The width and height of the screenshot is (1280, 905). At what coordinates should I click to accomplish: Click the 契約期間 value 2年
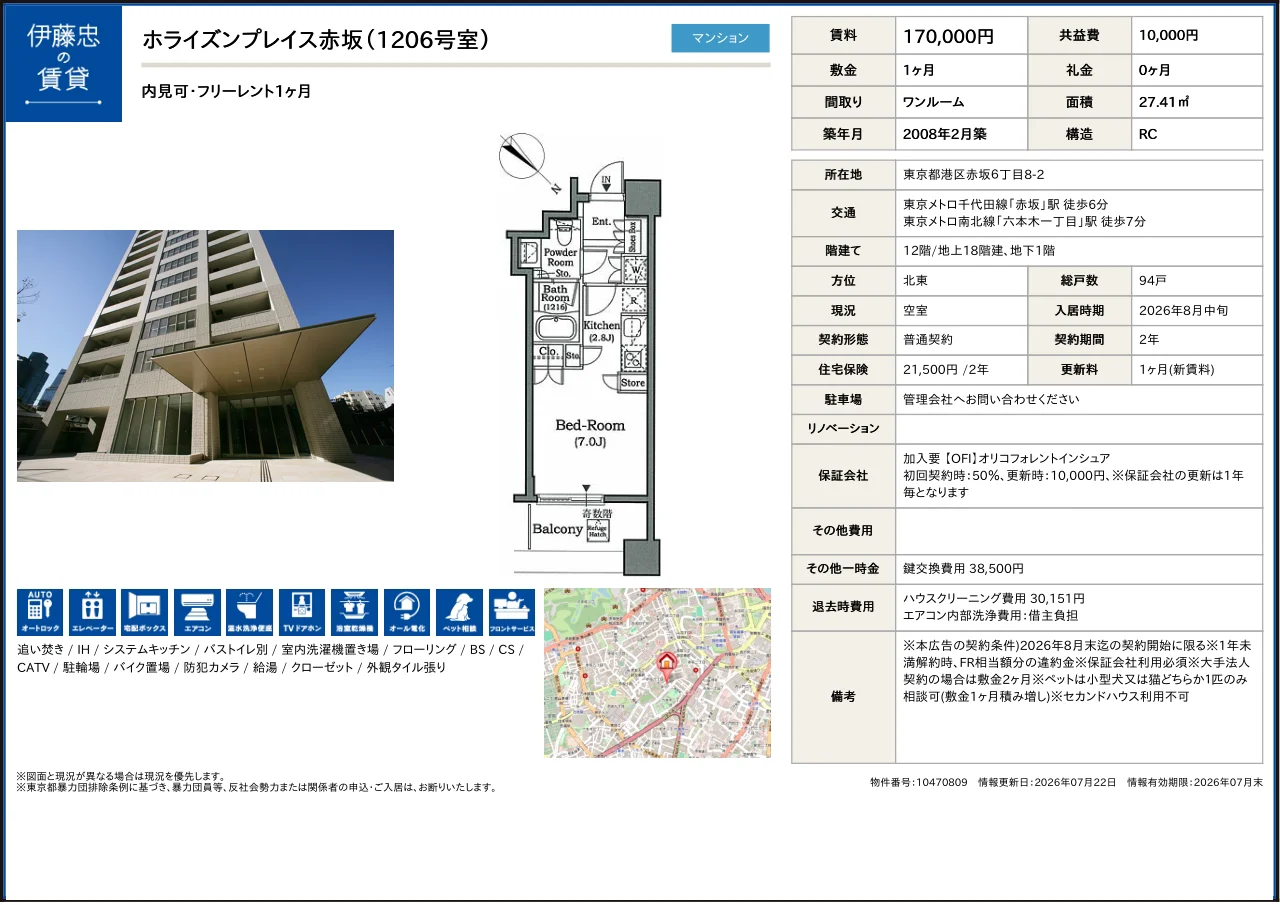pos(1149,340)
